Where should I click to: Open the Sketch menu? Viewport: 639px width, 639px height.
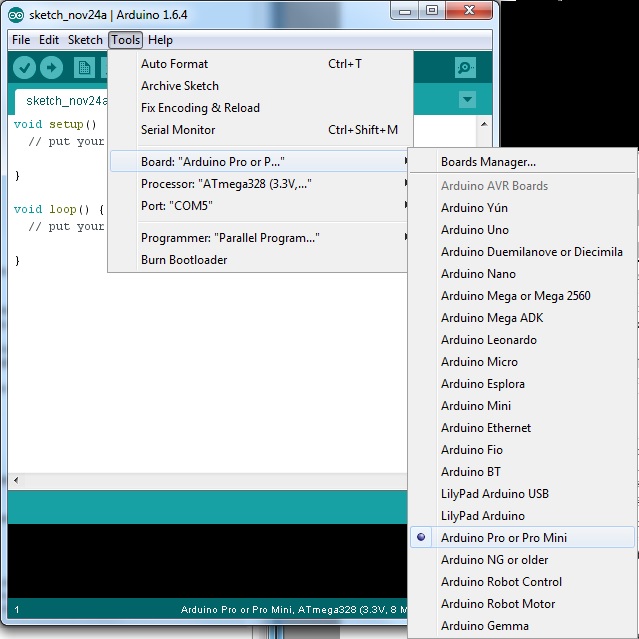(85, 40)
